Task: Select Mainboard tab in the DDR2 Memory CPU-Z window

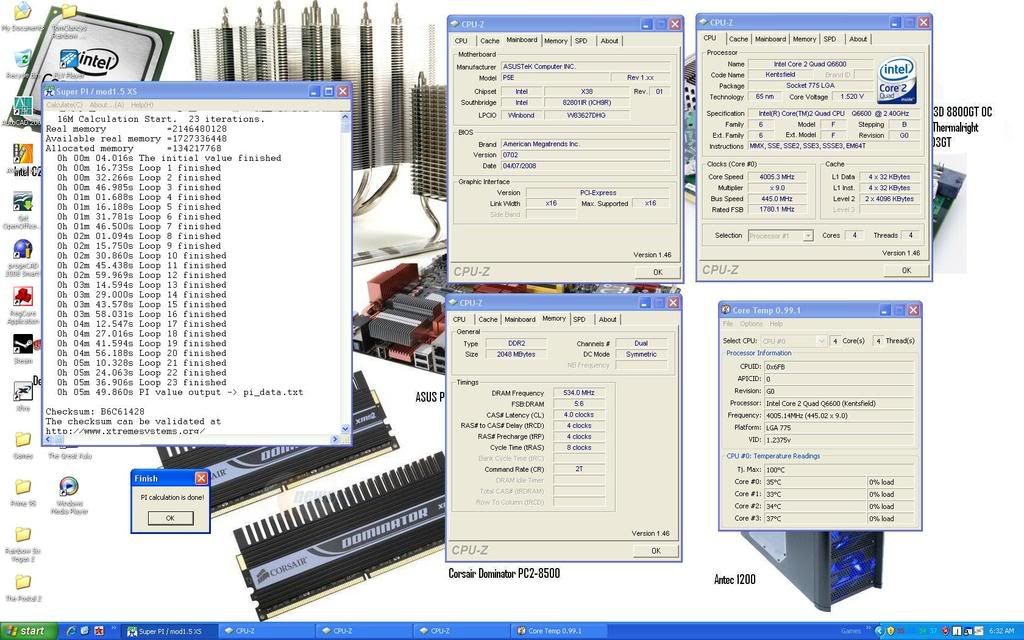Action: [x=520, y=319]
